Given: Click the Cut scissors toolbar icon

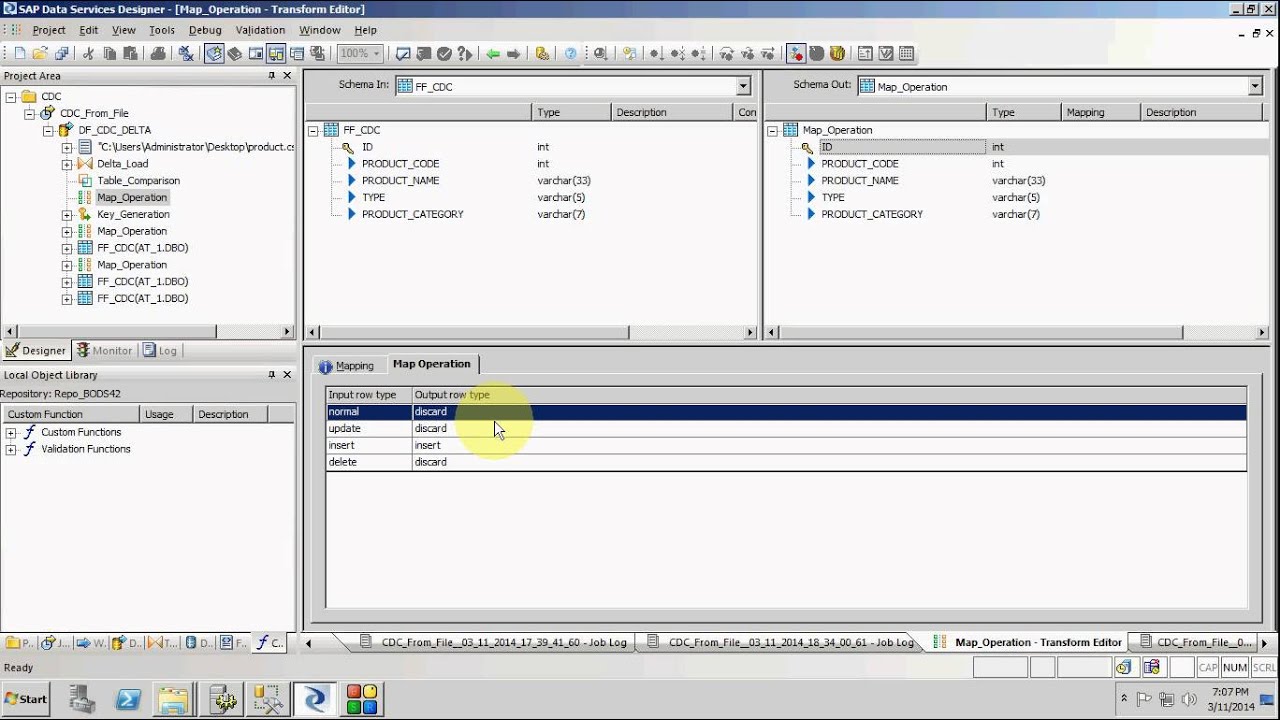Looking at the screenshot, I should [x=88, y=54].
